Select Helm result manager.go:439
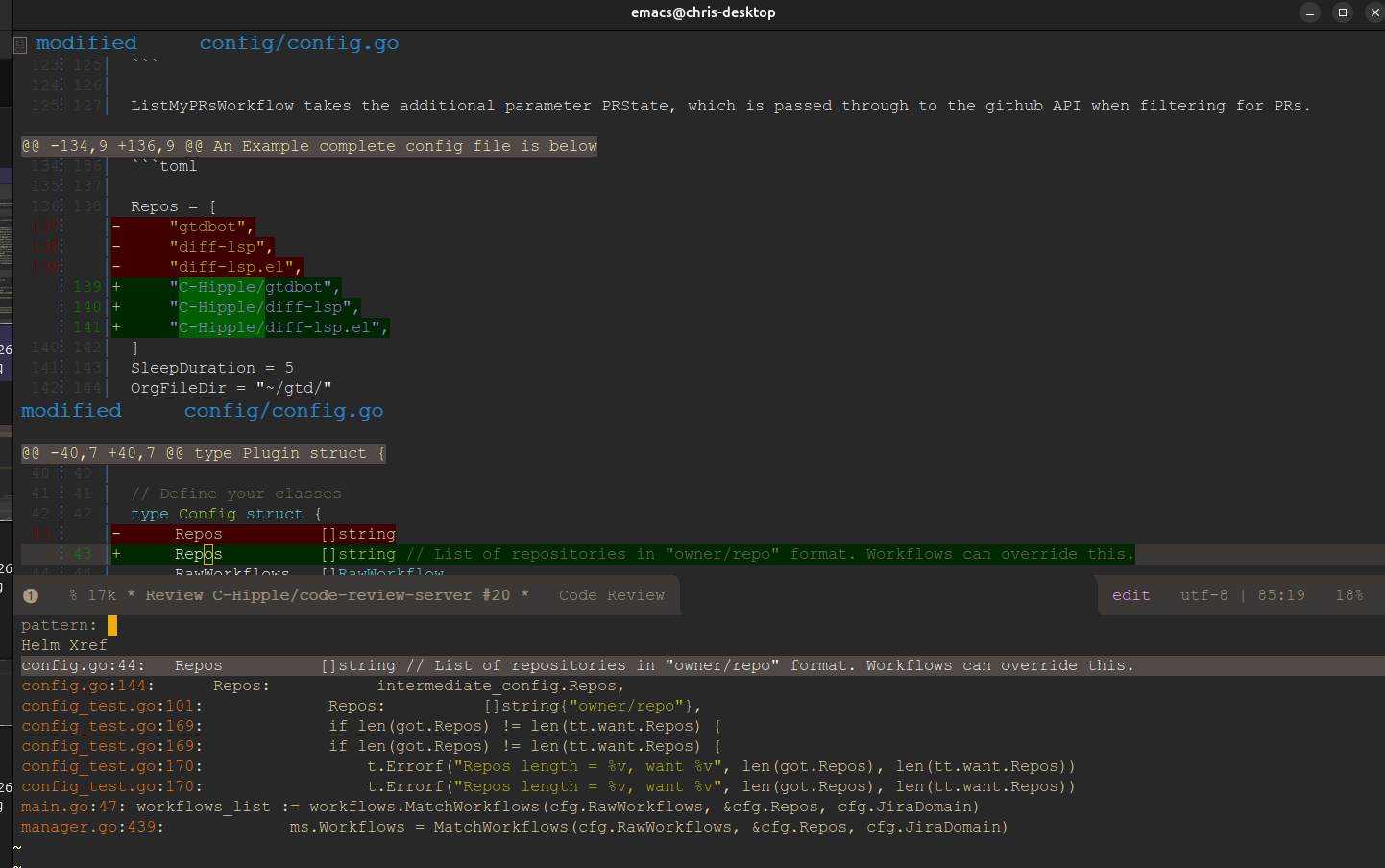1385x868 pixels. (515, 827)
